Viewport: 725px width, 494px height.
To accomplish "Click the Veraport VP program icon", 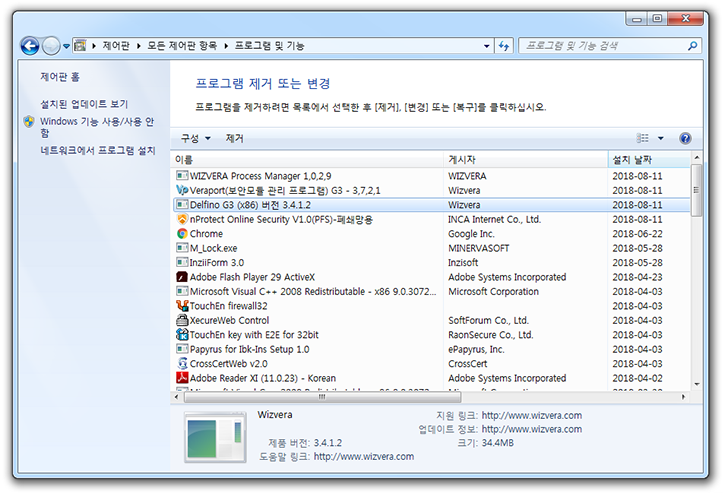I will click(182, 190).
